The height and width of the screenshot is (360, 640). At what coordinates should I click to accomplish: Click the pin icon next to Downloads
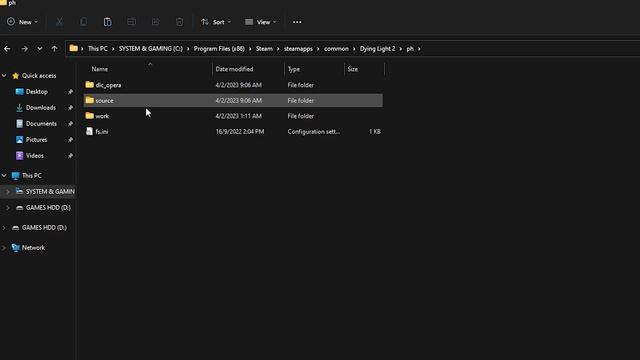tap(70, 108)
